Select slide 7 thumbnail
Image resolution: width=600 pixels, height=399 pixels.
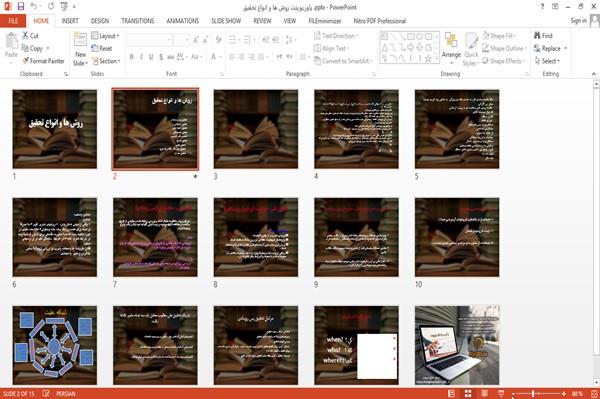pyautogui.click(x=155, y=237)
